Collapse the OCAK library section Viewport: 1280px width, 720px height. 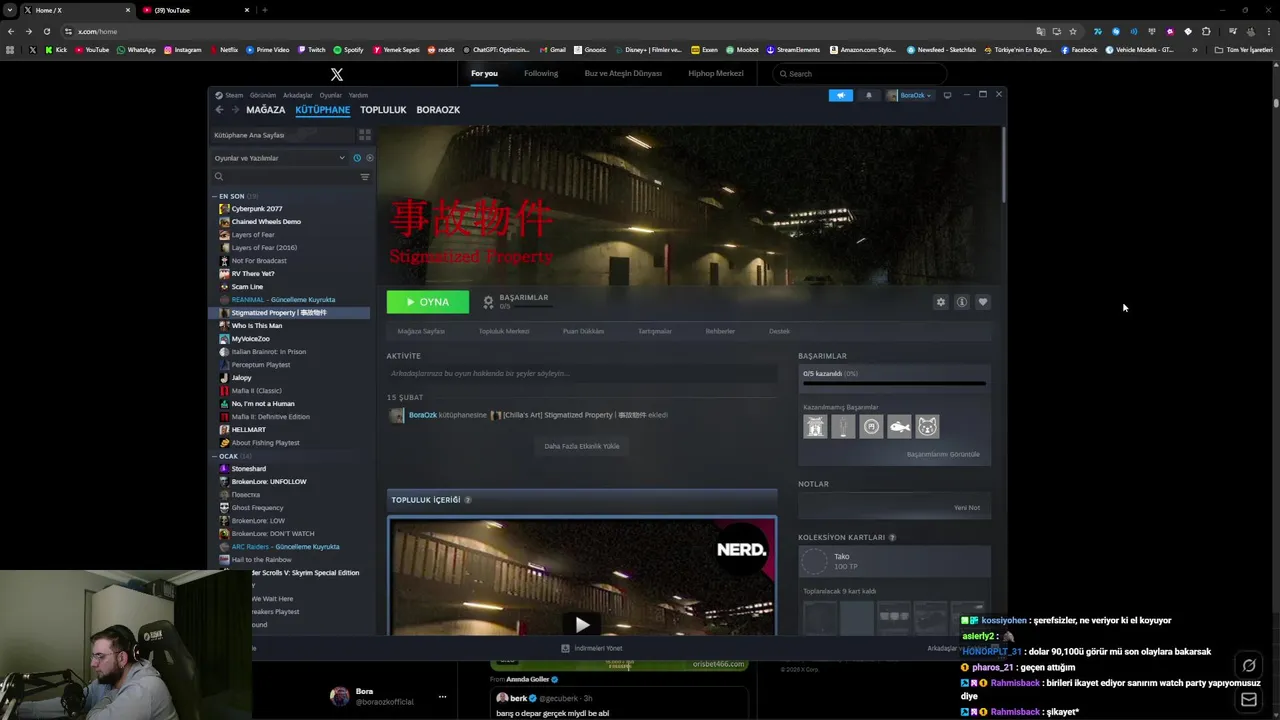214,456
